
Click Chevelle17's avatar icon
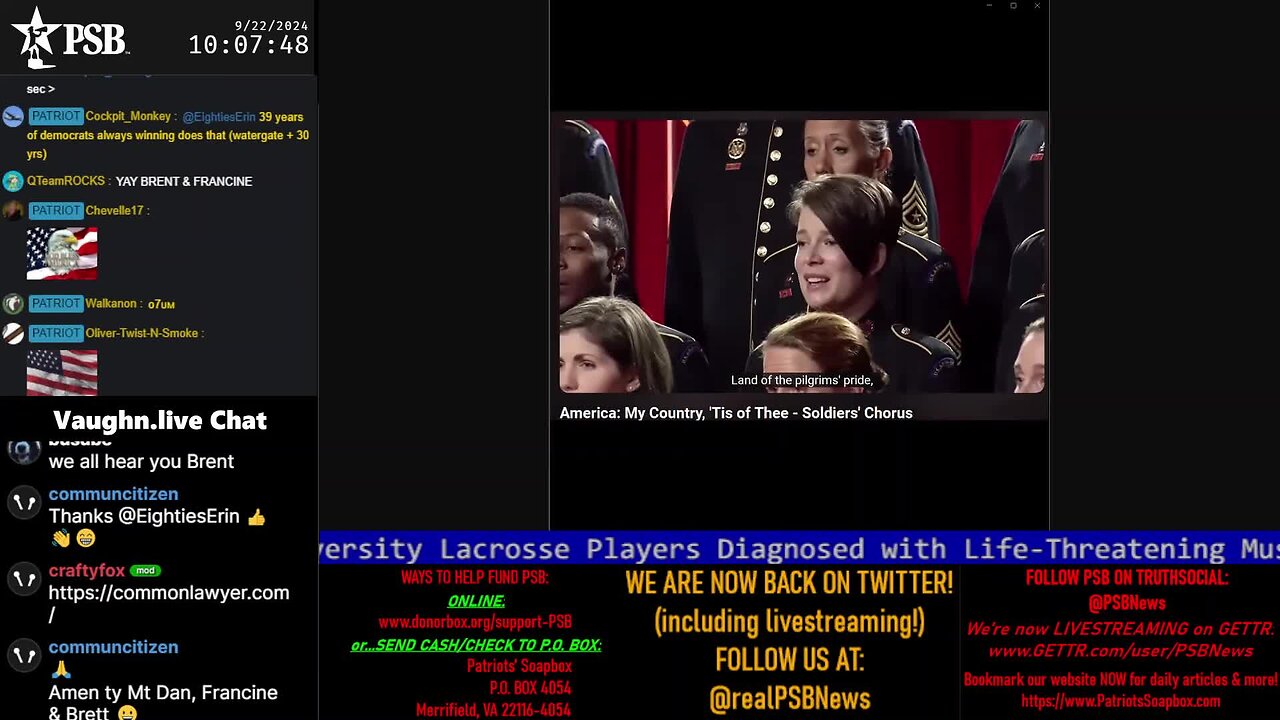pos(13,211)
